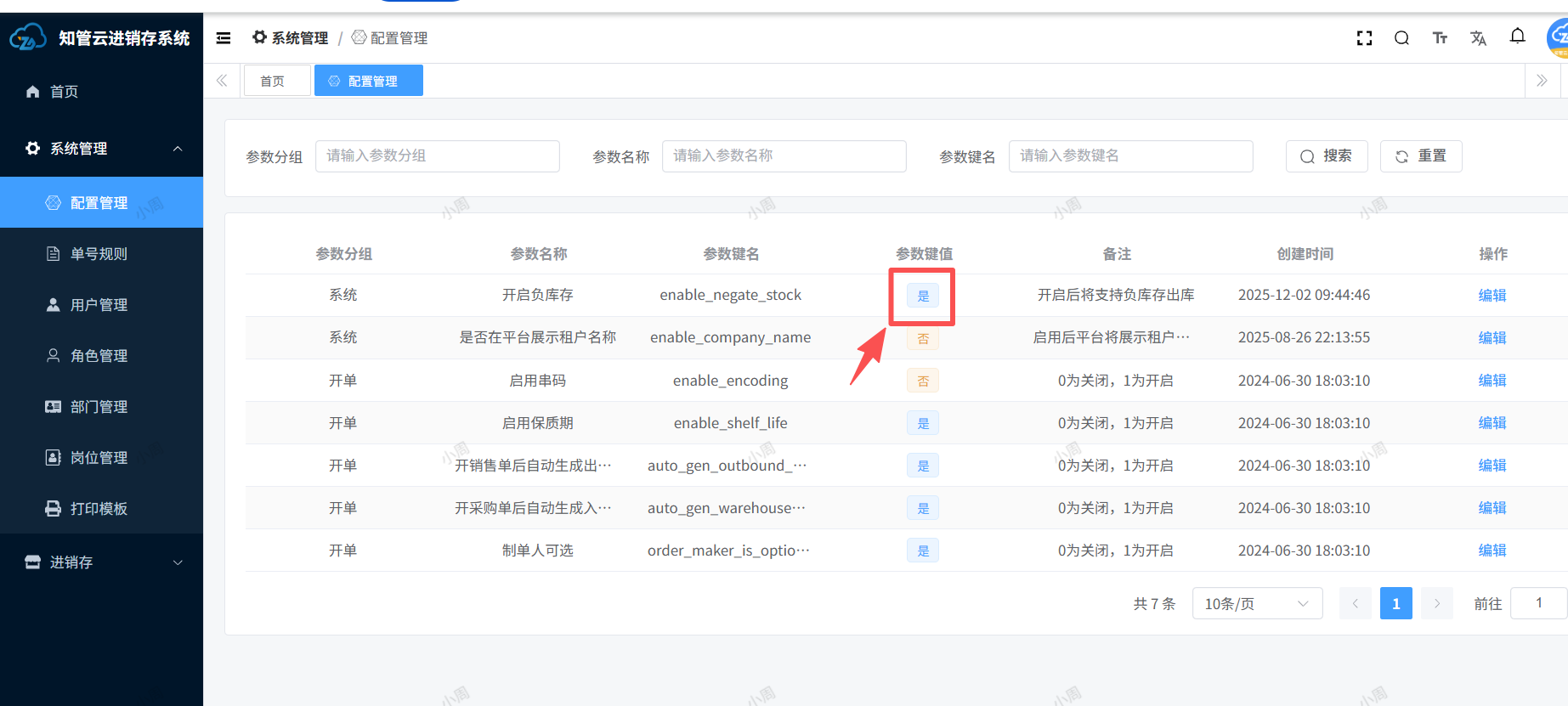Open 用户管理 in the sidebar
Image resolution: width=1568 pixels, height=706 pixels.
point(99,305)
